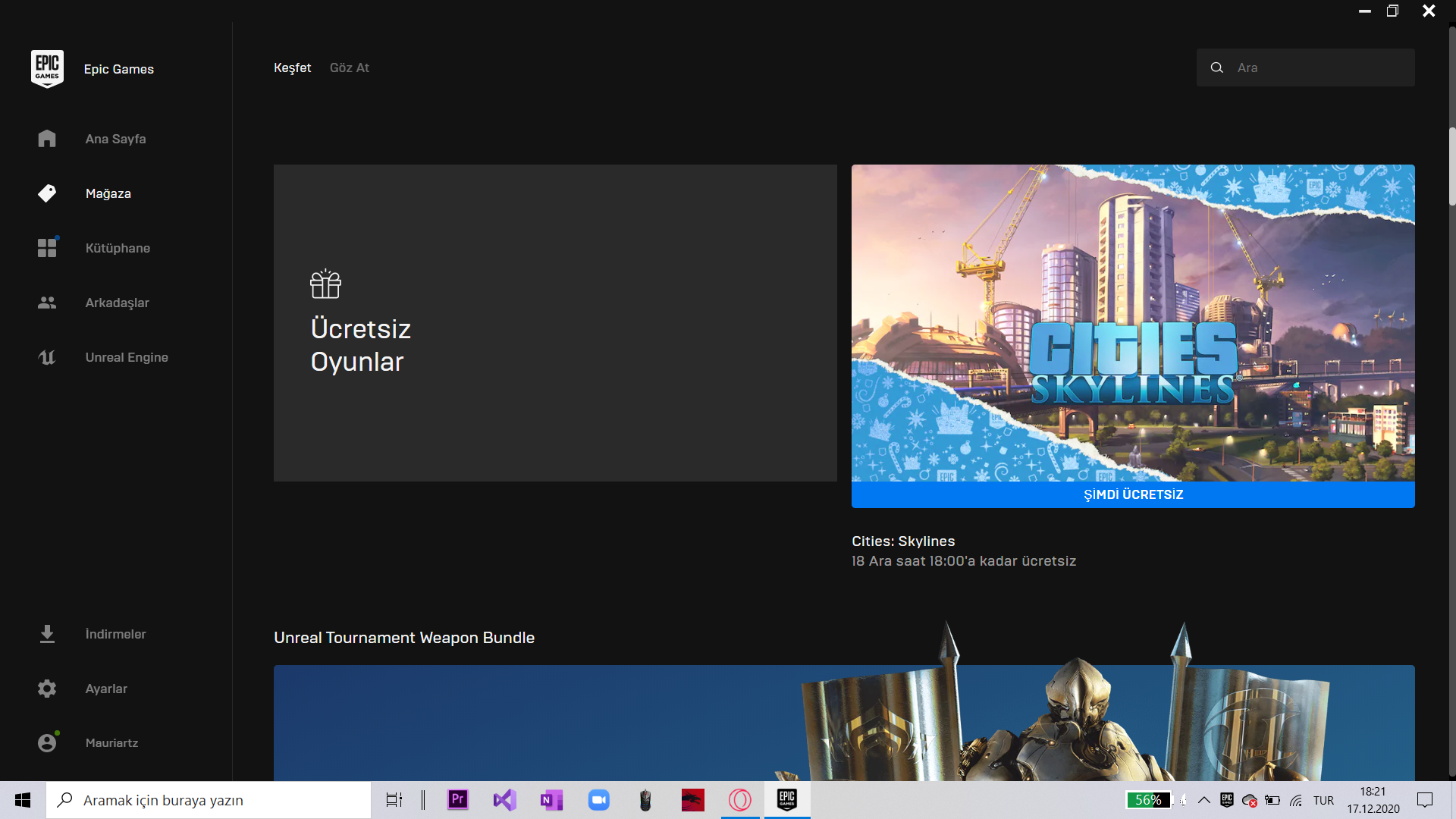Open the Ücretsiz Oyunlar gift tile
Viewport: 1456px width, 819px height.
pos(555,322)
